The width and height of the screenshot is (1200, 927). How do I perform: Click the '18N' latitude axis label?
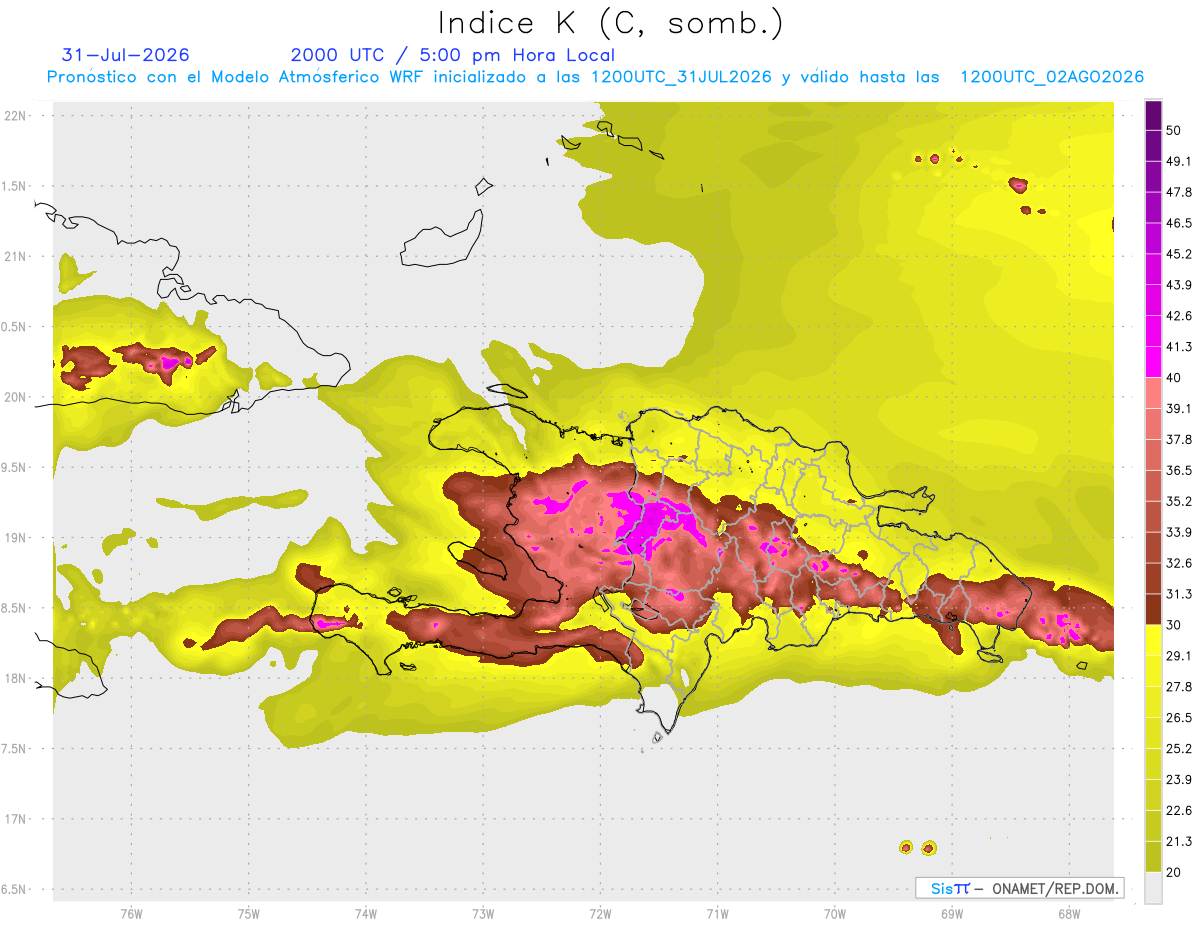pyautogui.click(x=16, y=678)
